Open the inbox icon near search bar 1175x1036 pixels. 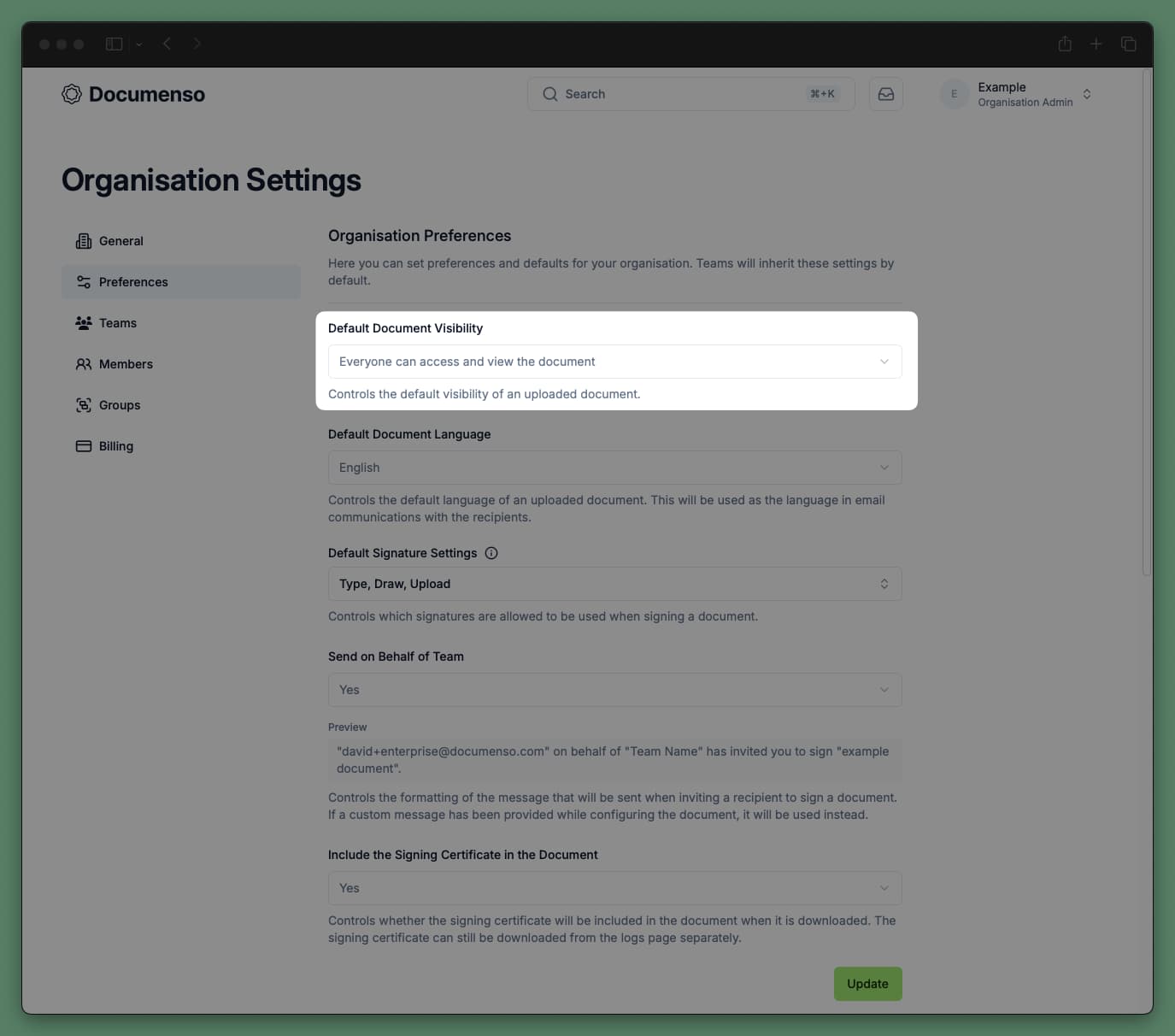click(x=885, y=94)
